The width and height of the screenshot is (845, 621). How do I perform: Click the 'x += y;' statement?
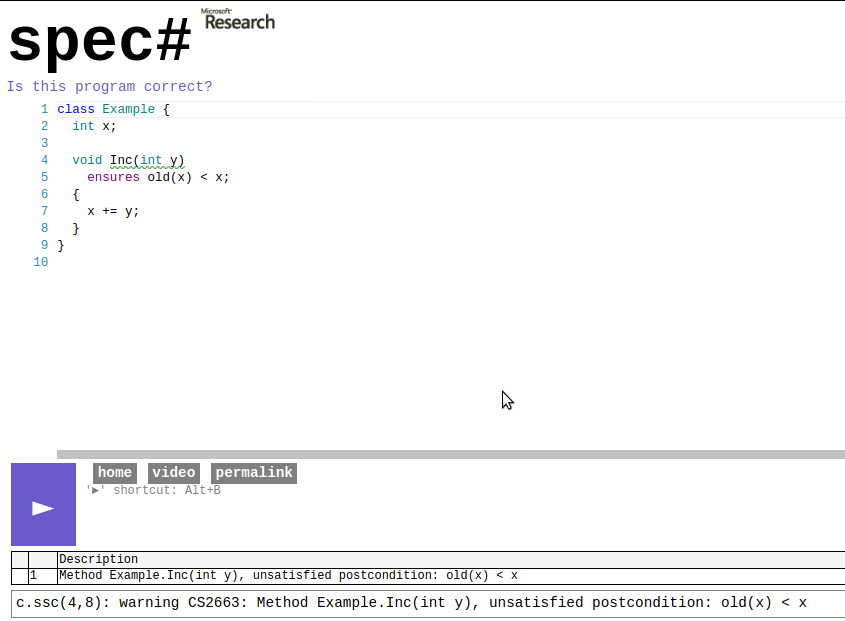tap(113, 211)
